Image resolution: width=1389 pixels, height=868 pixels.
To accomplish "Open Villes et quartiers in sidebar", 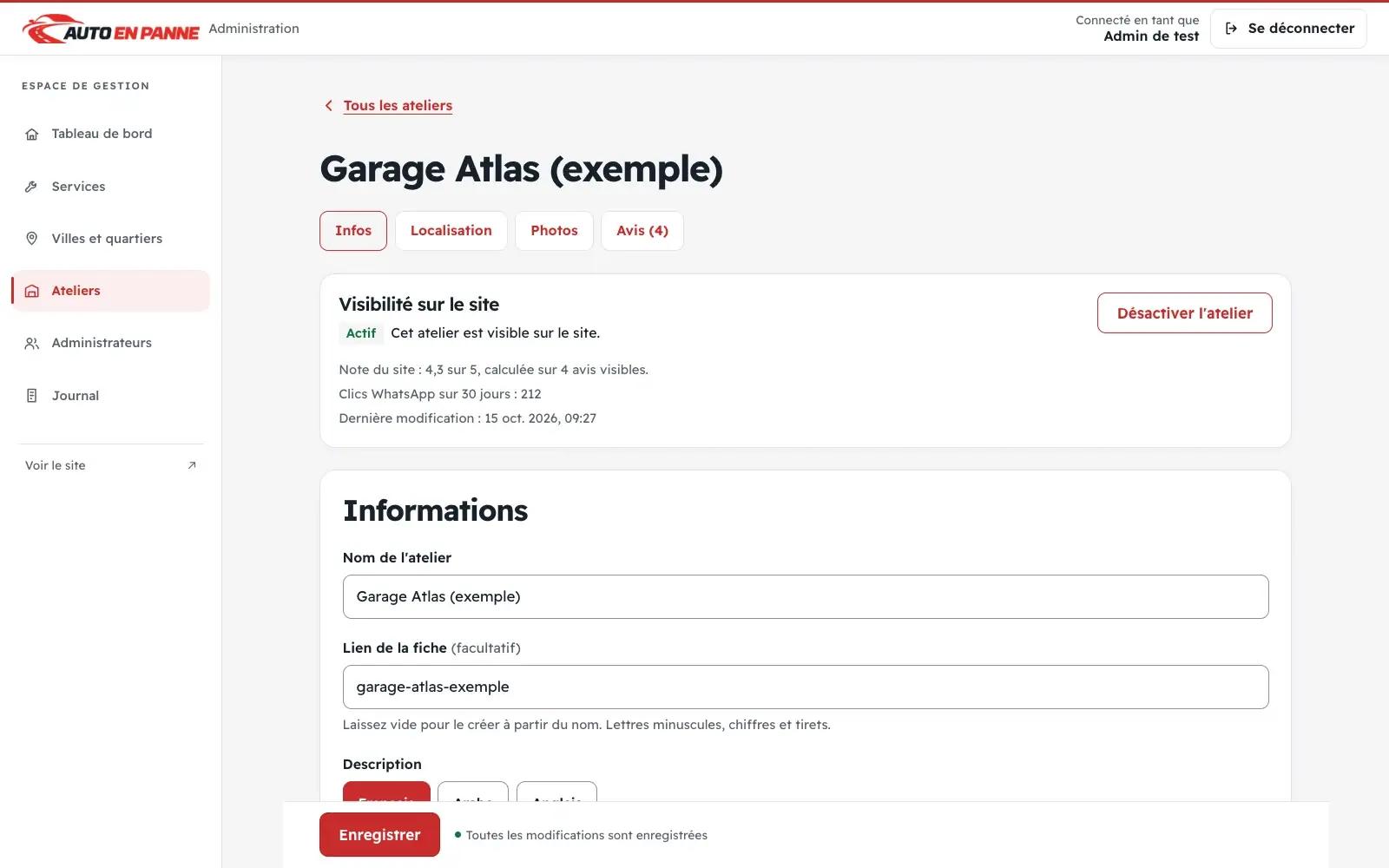I will 111,239.
